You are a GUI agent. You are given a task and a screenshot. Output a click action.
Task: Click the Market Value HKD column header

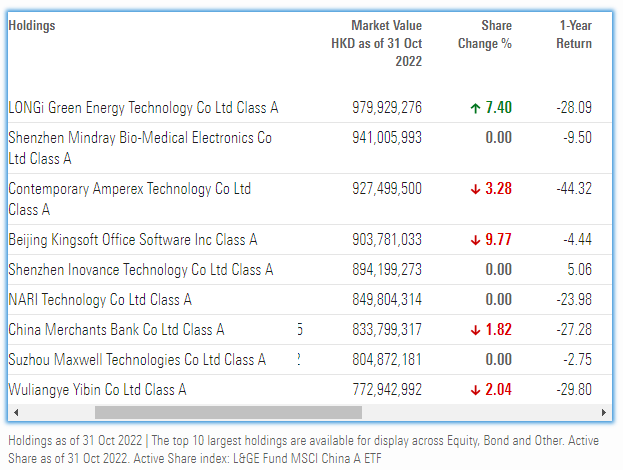(x=377, y=43)
